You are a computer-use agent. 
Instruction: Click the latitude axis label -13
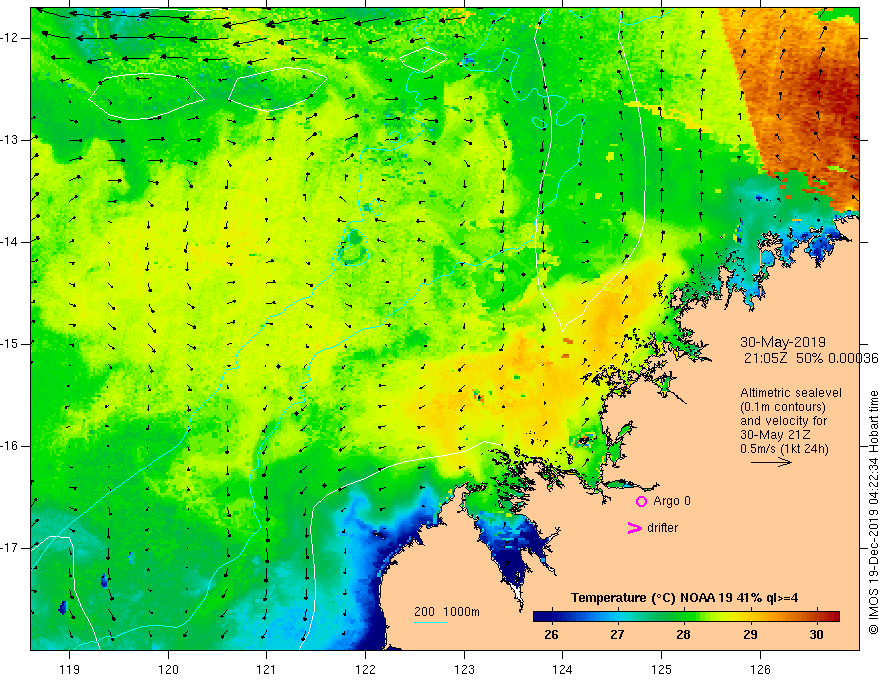[10, 140]
